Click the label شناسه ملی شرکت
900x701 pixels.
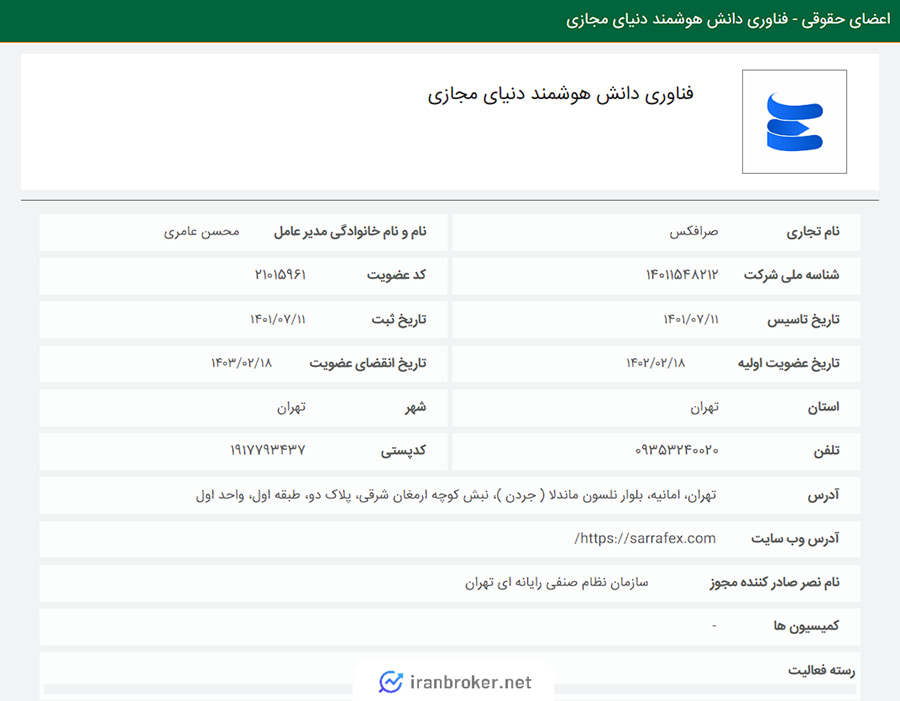pyautogui.click(x=792, y=276)
